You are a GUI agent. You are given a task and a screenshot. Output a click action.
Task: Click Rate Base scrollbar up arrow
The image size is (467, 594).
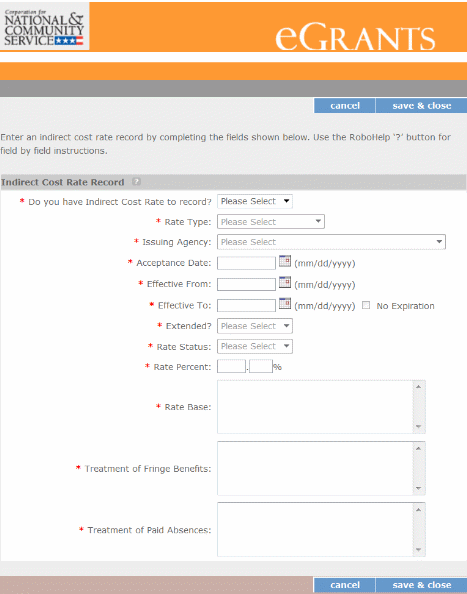click(419, 386)
